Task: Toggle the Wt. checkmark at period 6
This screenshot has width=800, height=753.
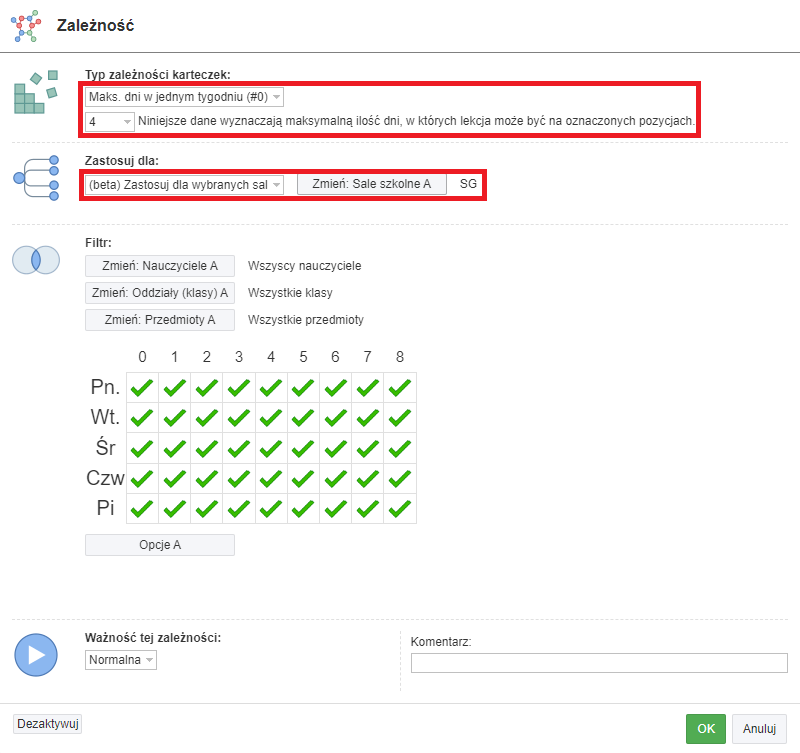Action: [x=335, y=418]
